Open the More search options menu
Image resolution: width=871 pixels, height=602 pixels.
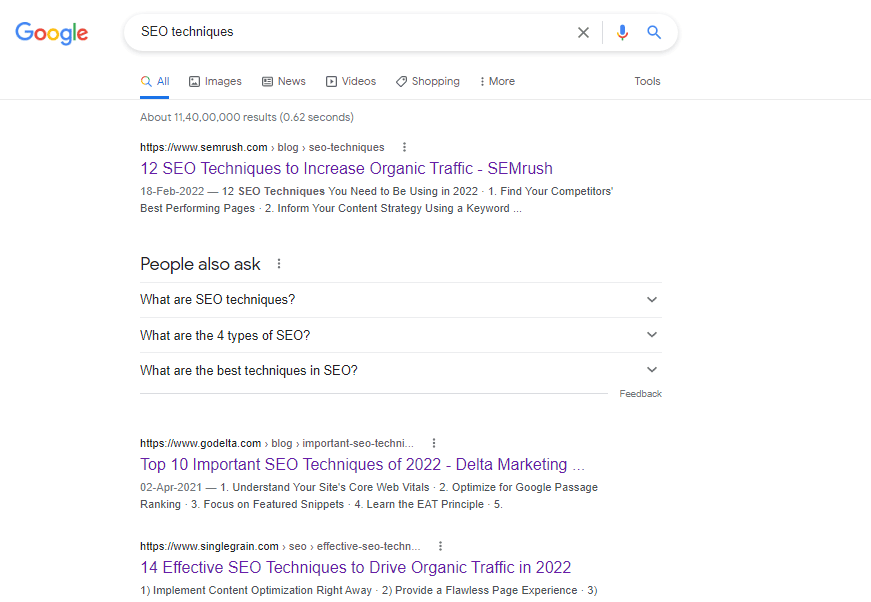497,82
